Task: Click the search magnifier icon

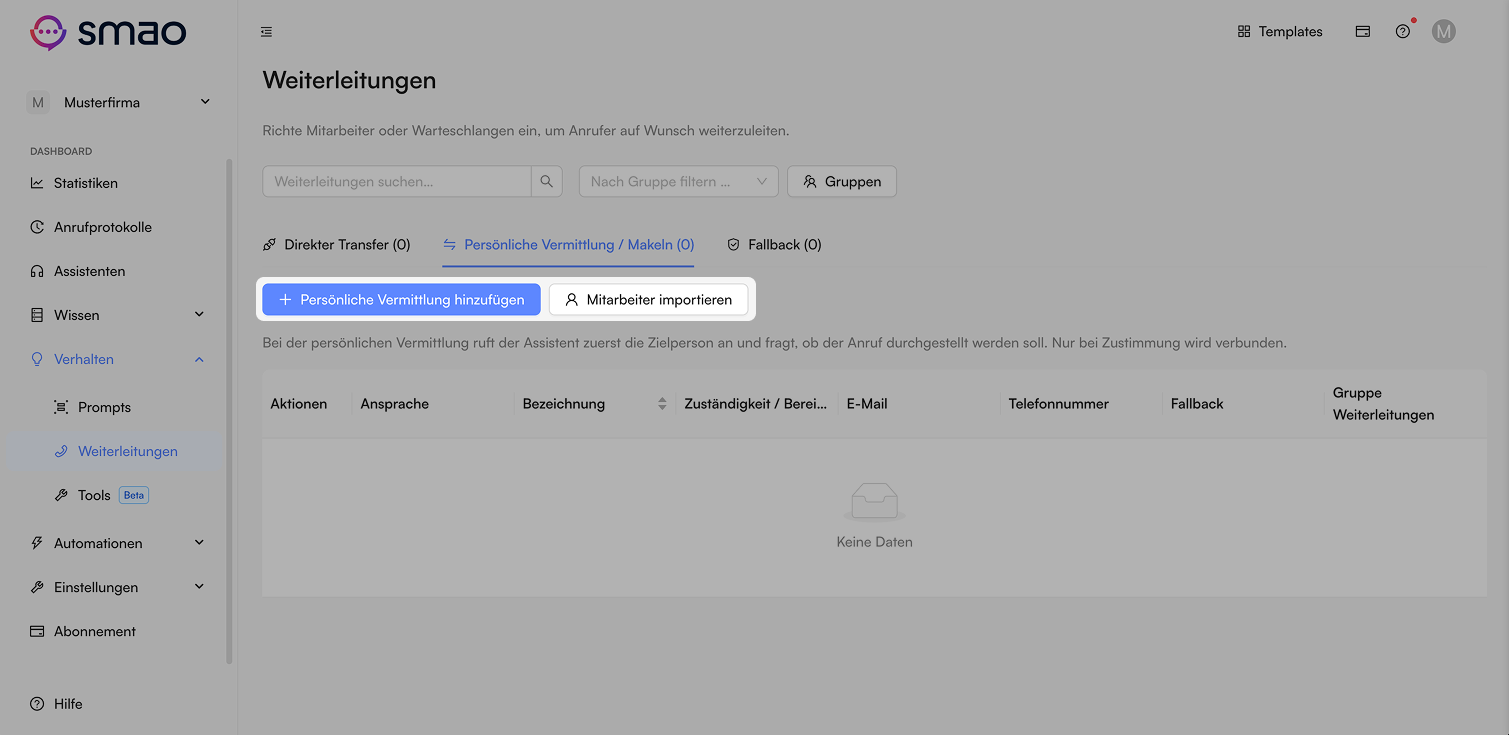Action: (547, 182)
